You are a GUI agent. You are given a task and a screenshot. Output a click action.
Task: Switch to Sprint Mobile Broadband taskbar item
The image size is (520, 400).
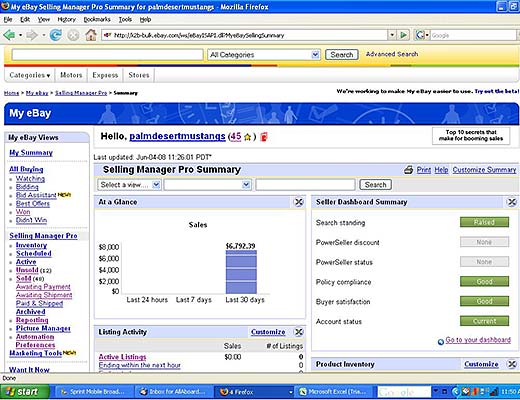click(94, 392)
